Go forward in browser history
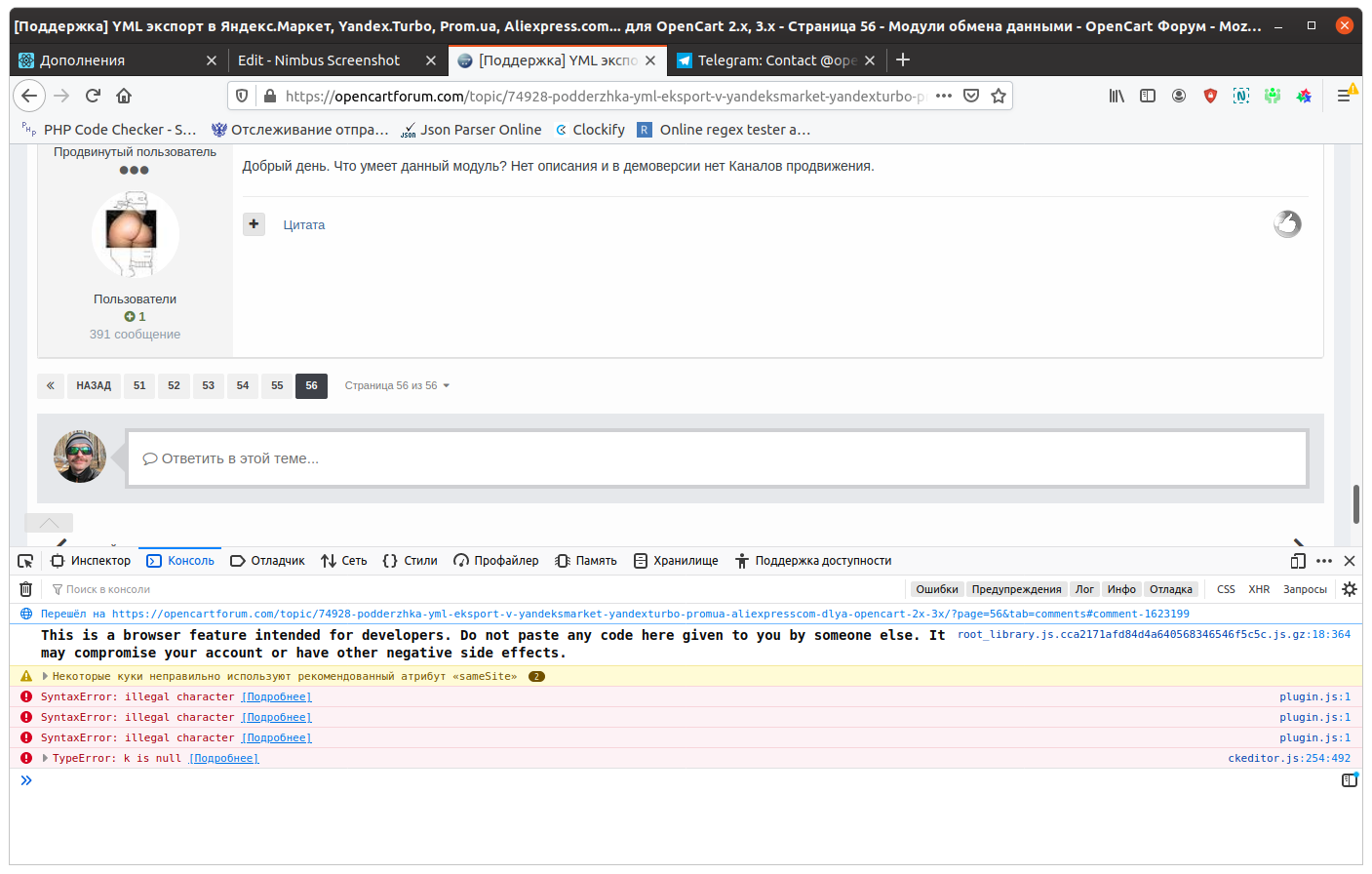Viewport: 1372px width, 874px height. coord(61,96)
